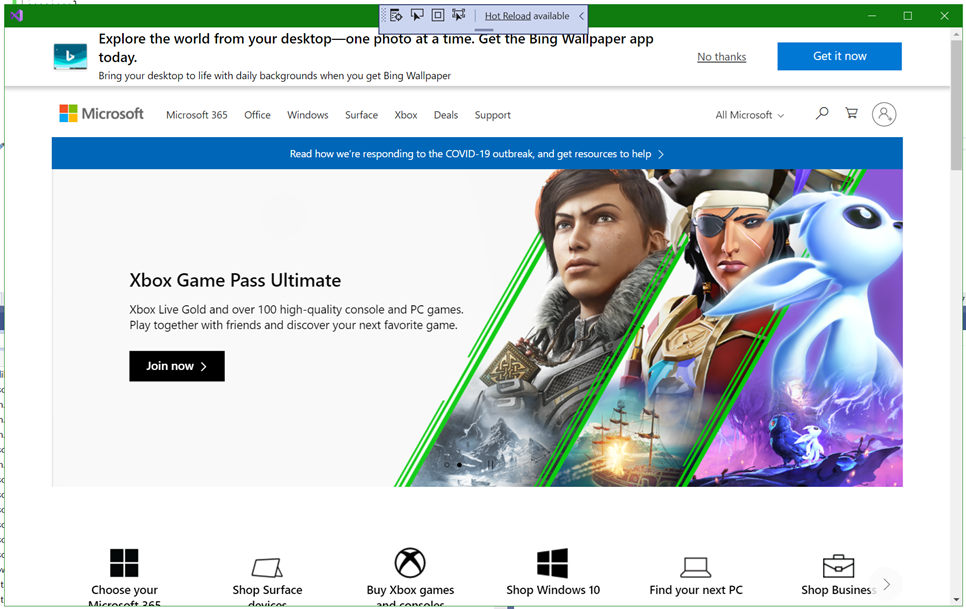Click the Xbox Game Pass Ultimate heading

pos(235,280)
